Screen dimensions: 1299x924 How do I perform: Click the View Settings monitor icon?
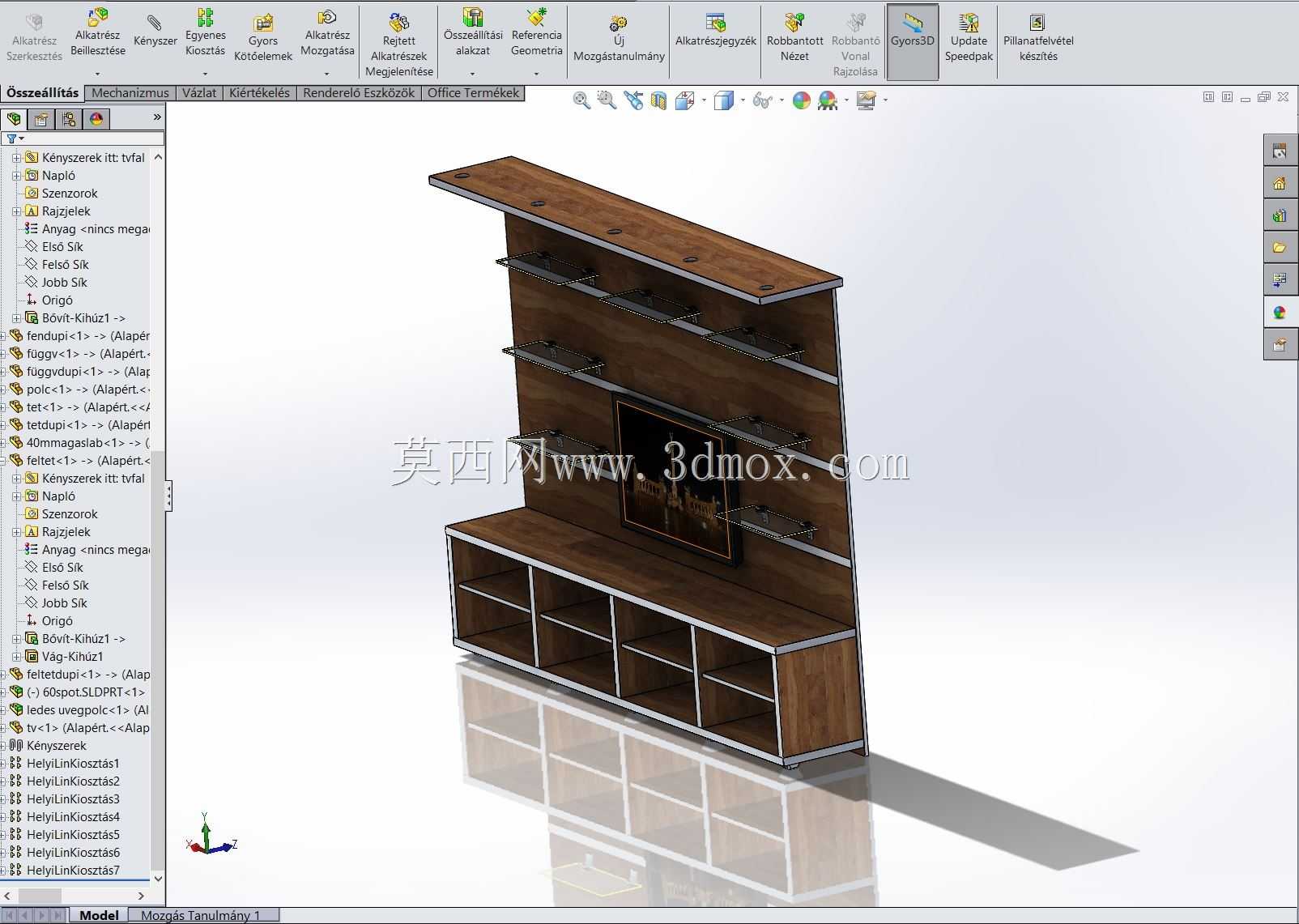coord(866,100)
